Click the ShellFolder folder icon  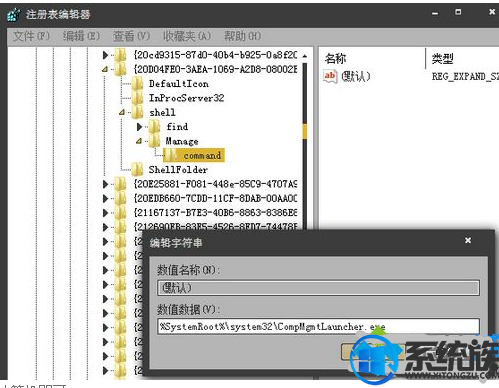(x=137, y=170)
